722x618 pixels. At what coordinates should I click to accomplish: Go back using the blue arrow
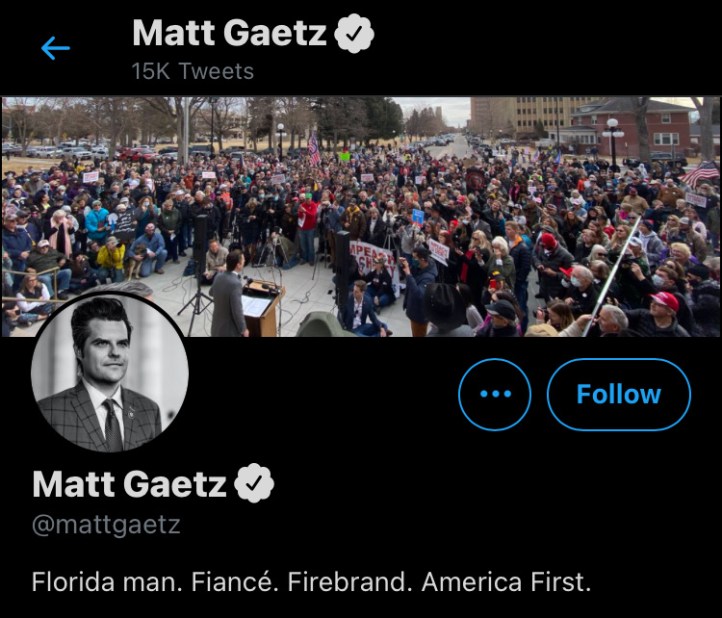click(x=55, y=48)
